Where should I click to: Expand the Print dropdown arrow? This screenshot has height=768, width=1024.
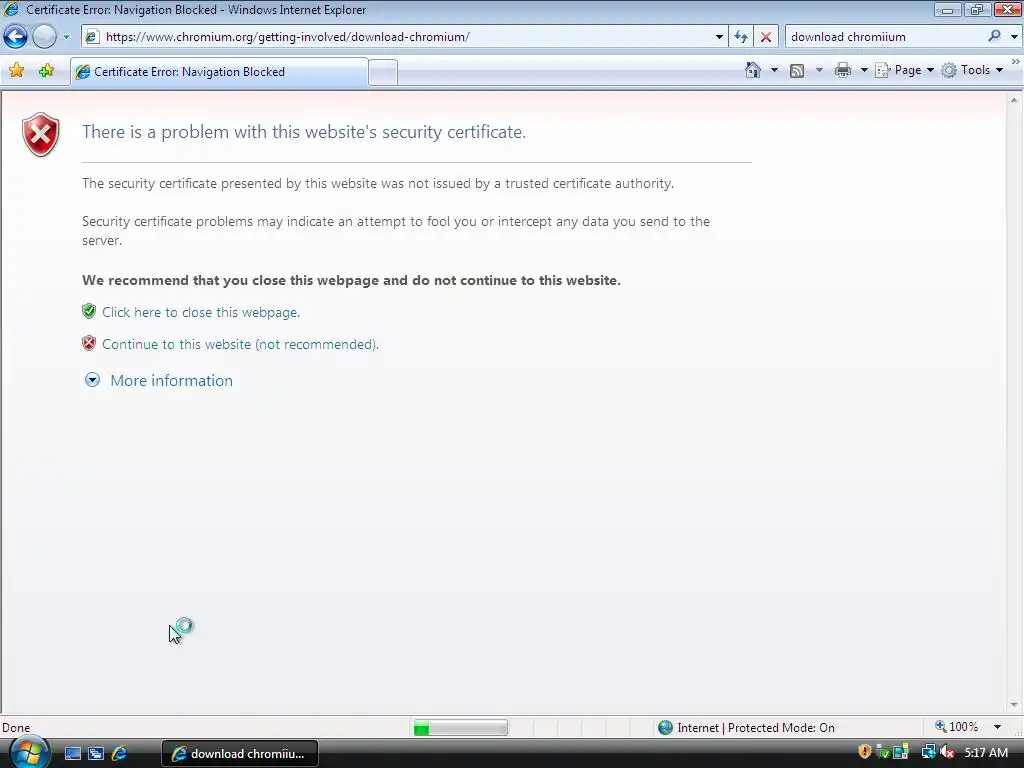863,70
